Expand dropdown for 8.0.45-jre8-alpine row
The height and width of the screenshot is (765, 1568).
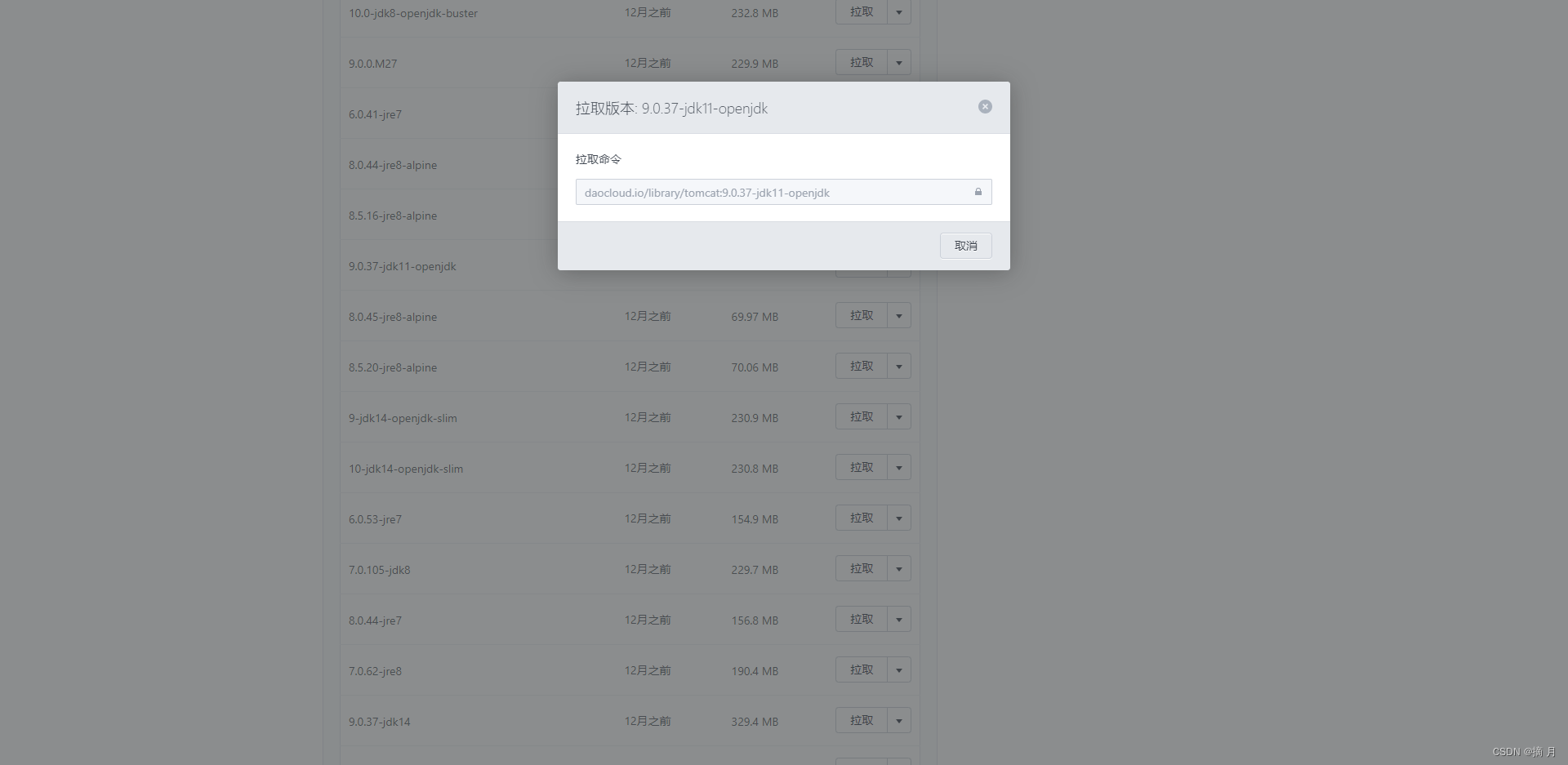(898, 316)
